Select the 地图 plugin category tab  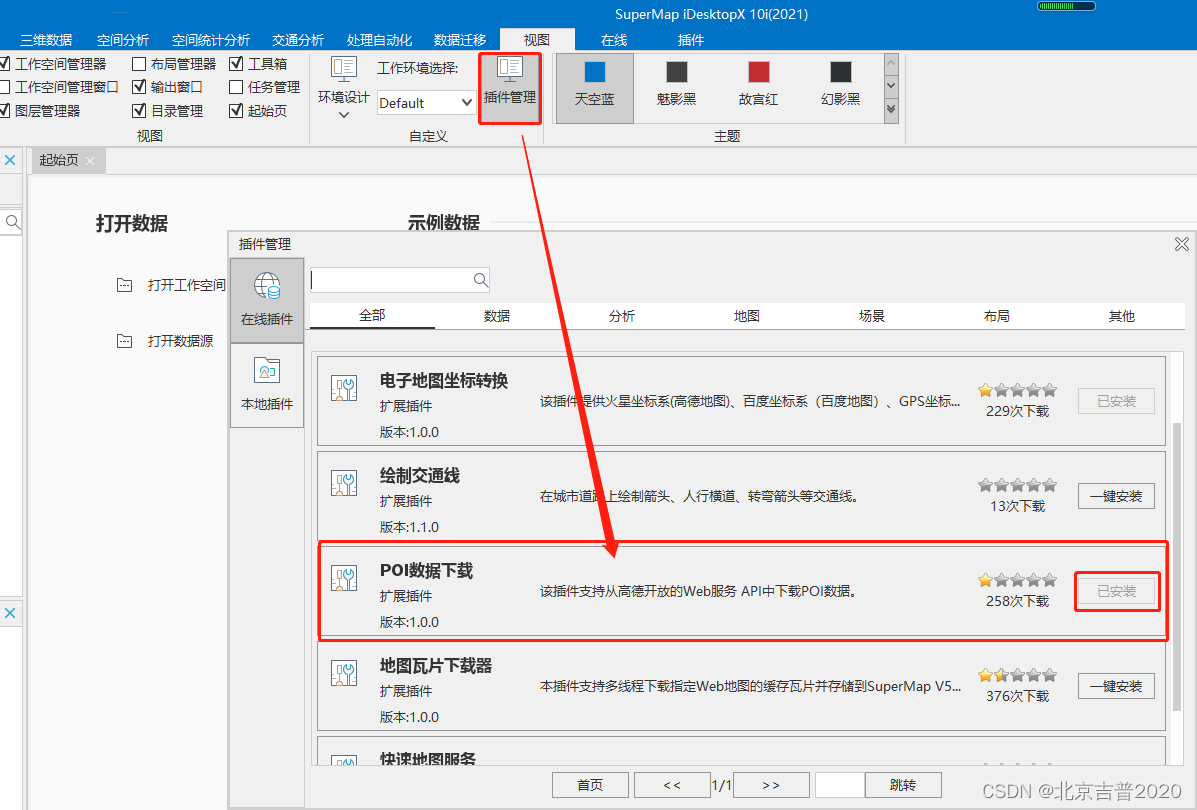[747, 315]
